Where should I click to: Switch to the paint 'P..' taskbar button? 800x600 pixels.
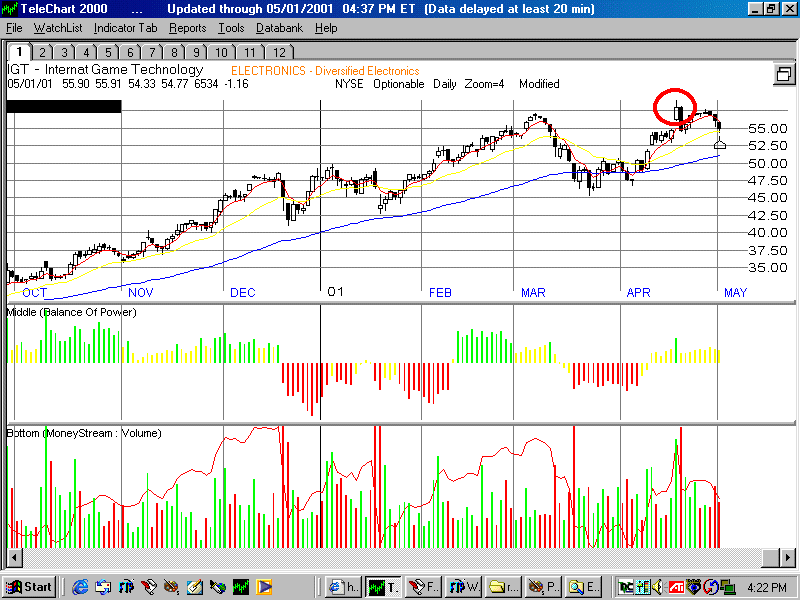pyautogui.click(x=542, y=587)
